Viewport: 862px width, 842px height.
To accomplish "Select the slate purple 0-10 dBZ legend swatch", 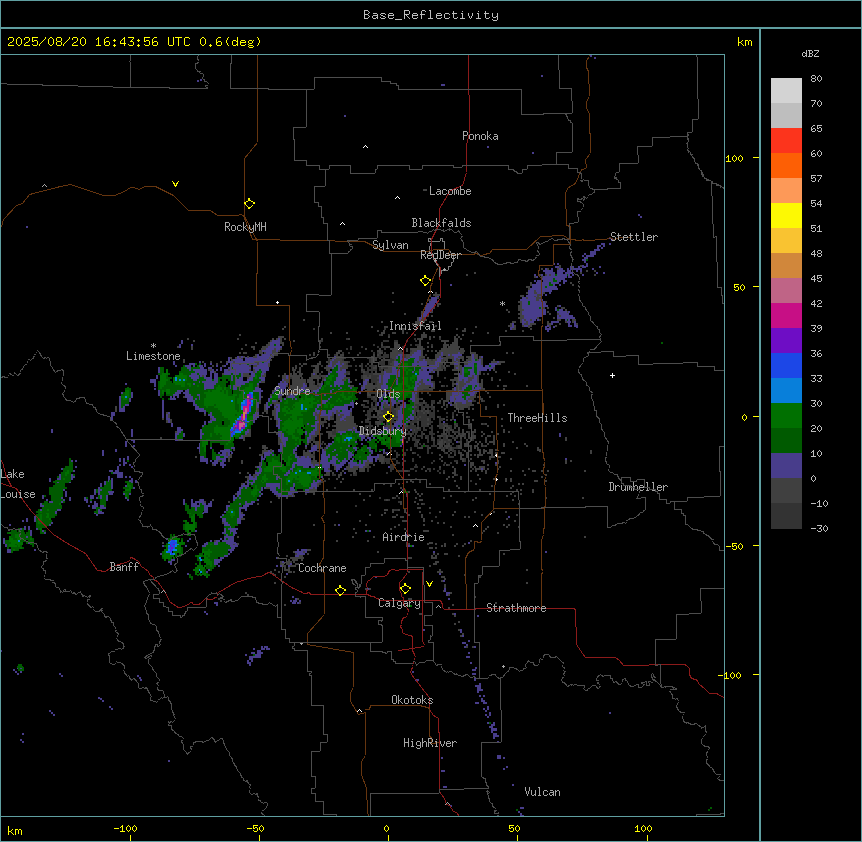I will pyautogui.click(x=786, y=466).
